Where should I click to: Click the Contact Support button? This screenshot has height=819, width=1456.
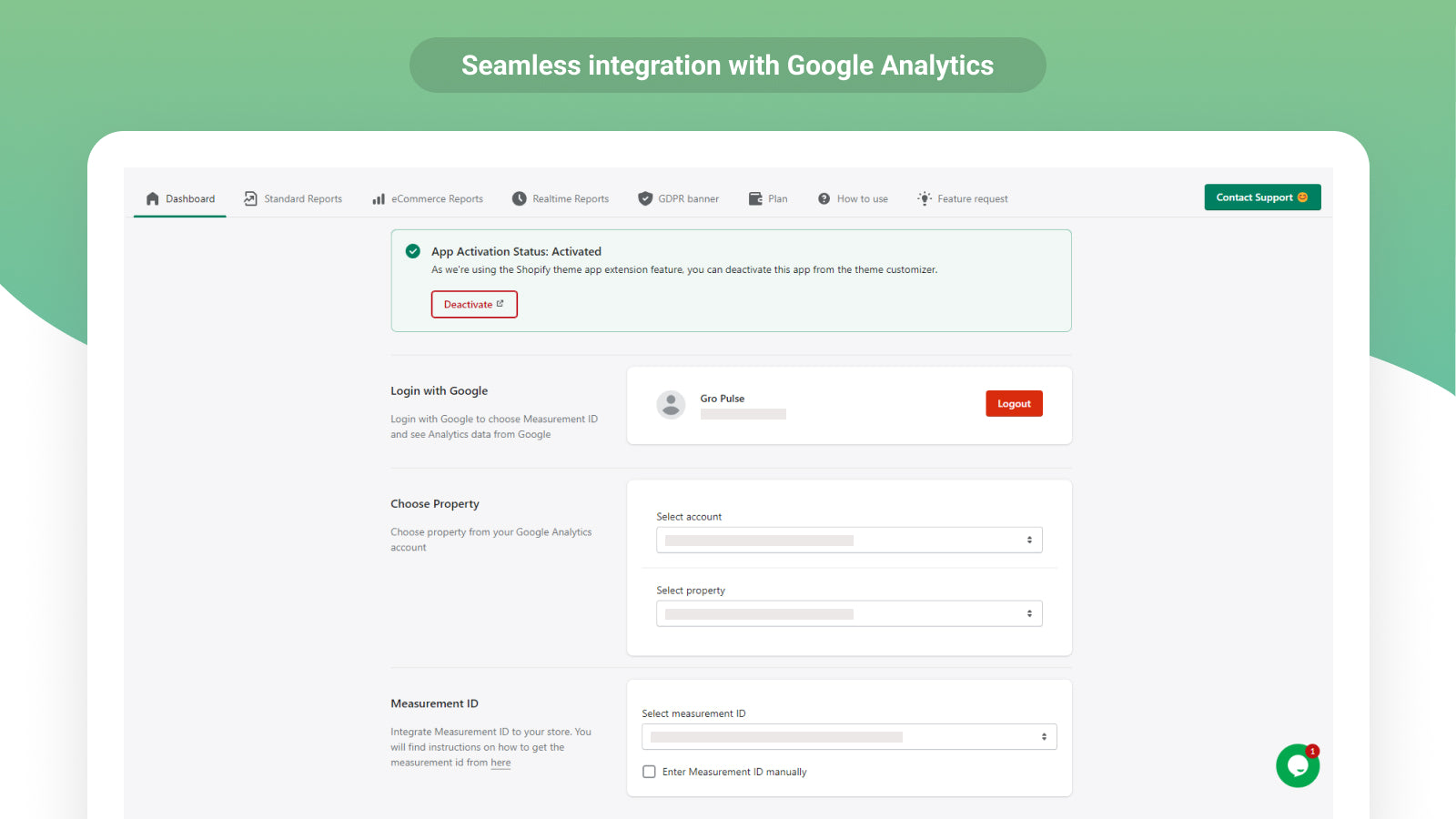(x=1262, y=197)
